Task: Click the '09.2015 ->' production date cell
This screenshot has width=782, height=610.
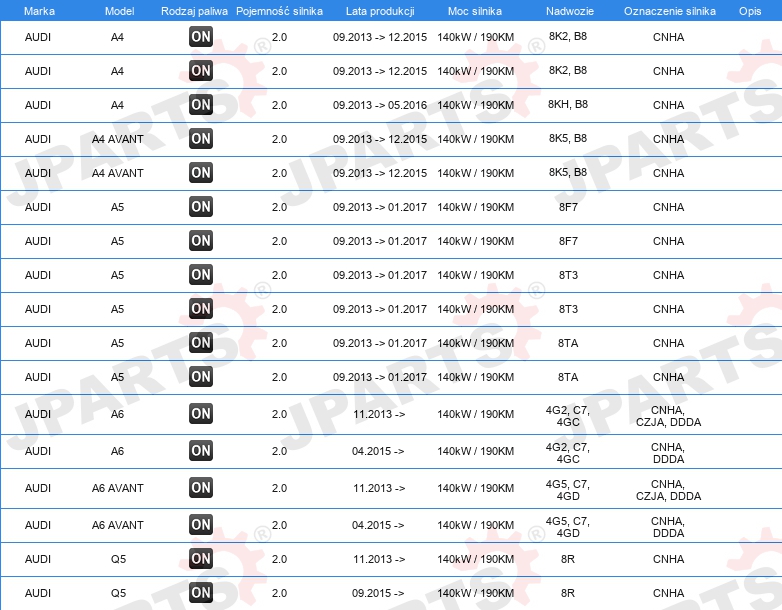Action: (378, 593)
